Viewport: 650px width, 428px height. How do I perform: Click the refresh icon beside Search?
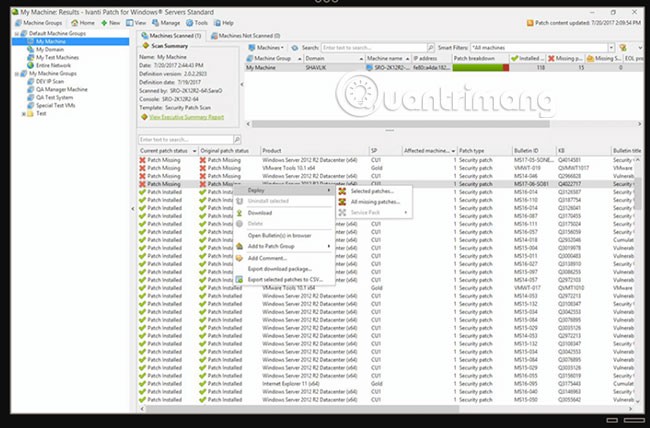tap(295, 48)
